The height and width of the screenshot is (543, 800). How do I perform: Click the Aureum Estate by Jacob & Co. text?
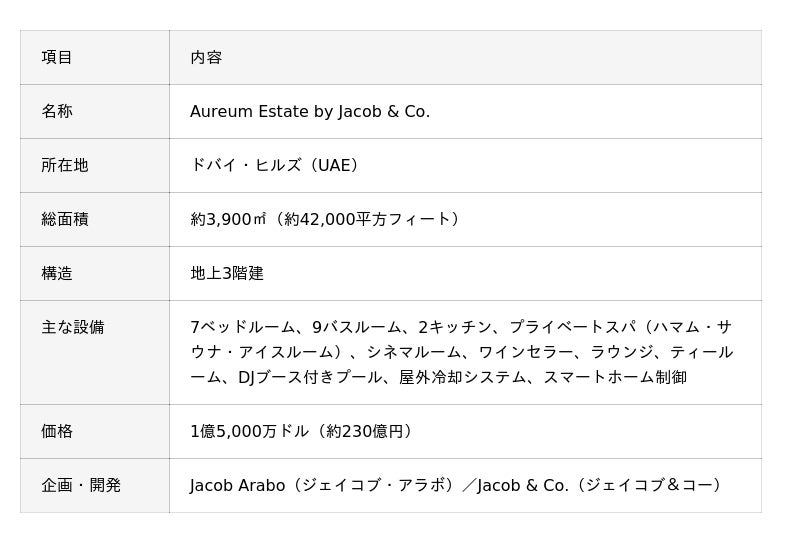pos(310,111)
